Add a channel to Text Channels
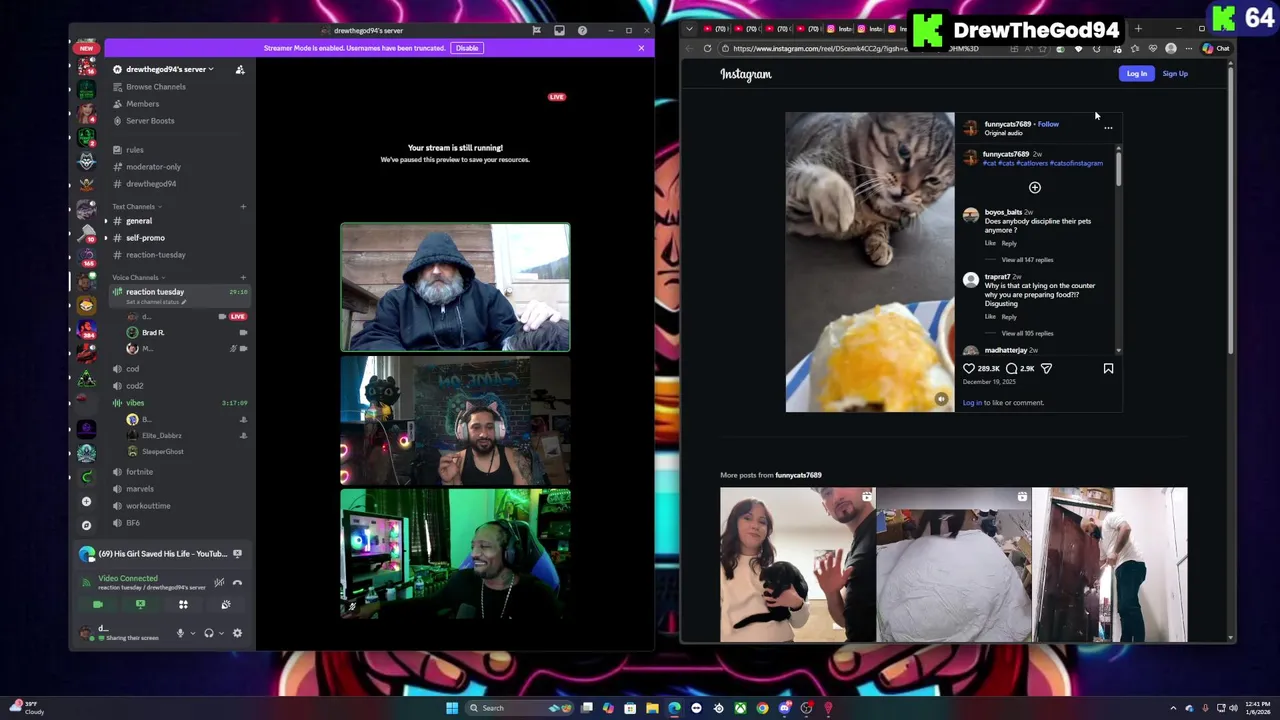Viewport: 1280px width, 720px height. point(243,207)
